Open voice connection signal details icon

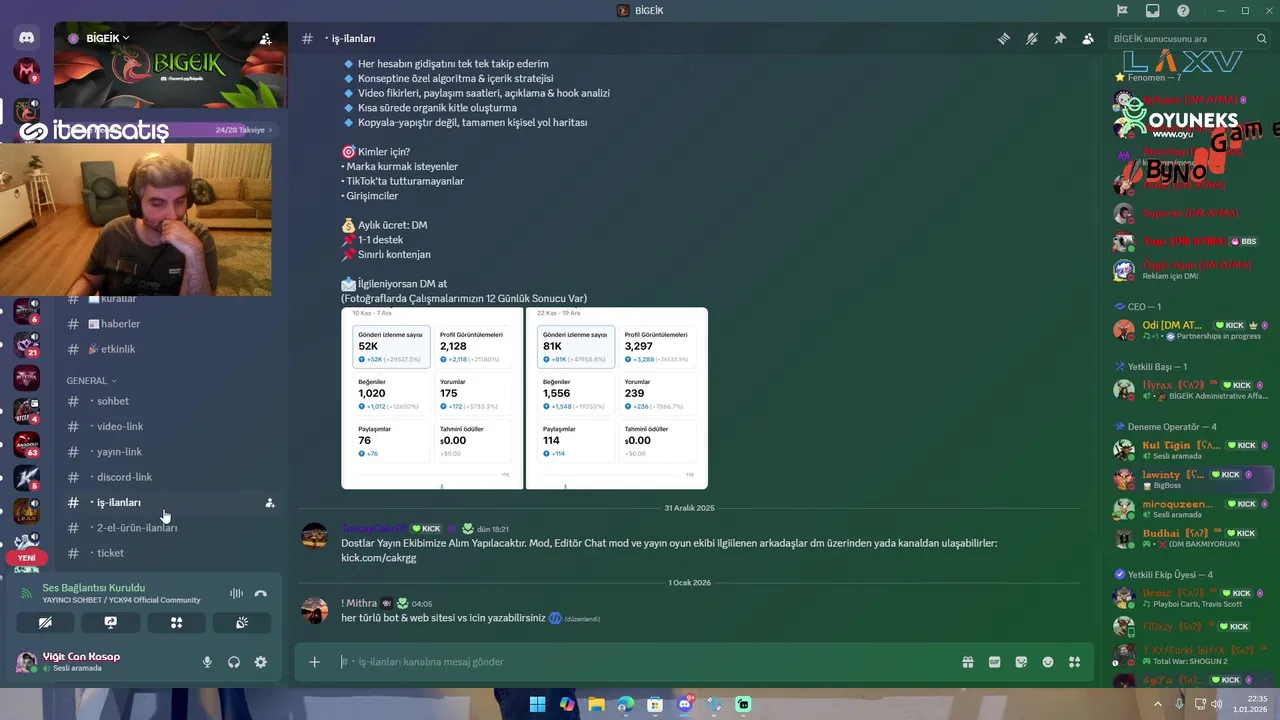click(27, 593)
